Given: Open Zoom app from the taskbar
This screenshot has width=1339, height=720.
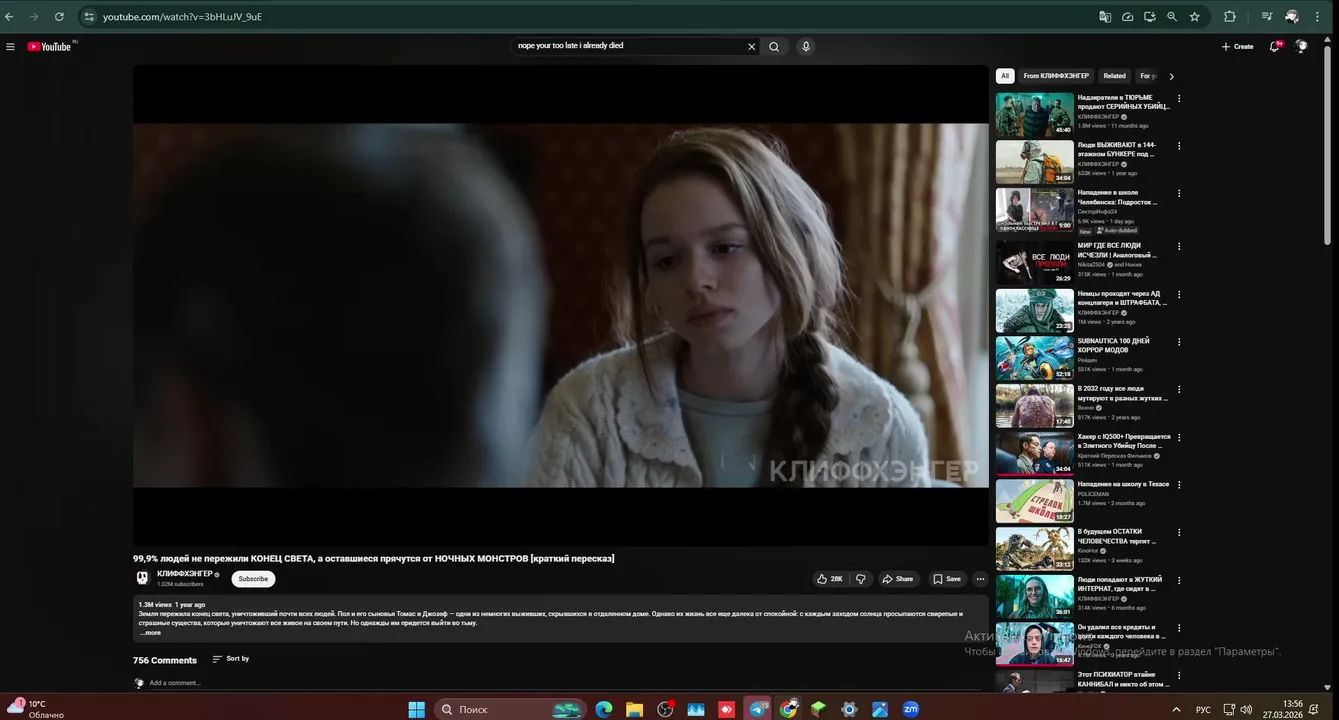Looking at the screenshot, I should click(x=911, y=709).
